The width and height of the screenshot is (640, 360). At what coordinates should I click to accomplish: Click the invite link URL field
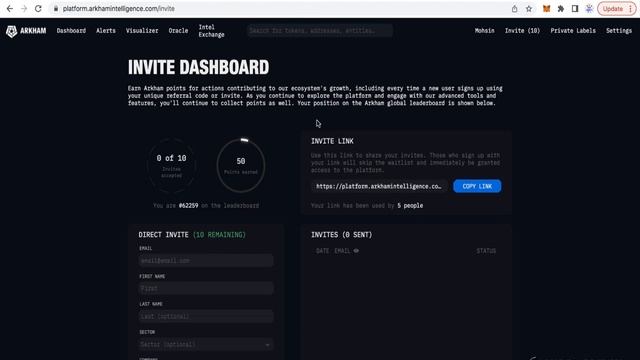pyautogui.click(x=379, y=186)
